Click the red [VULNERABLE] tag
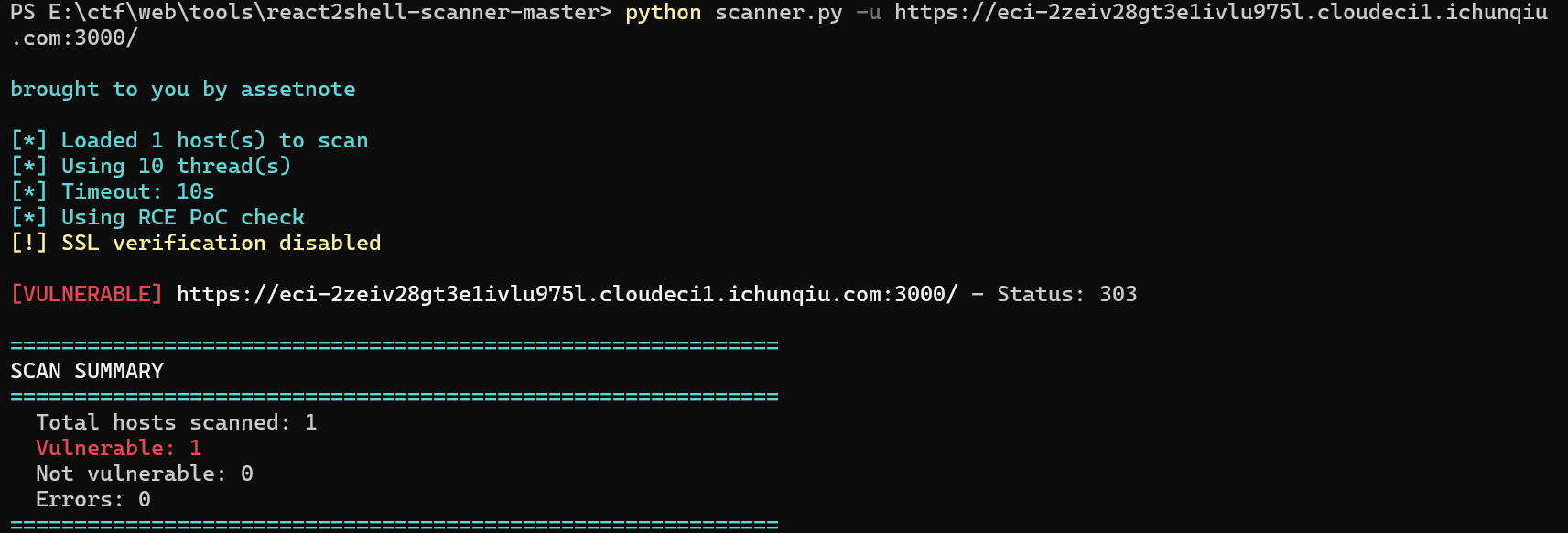Image resolution: width=1568 pixels, height=533 pixels. [x=86, y=294]
